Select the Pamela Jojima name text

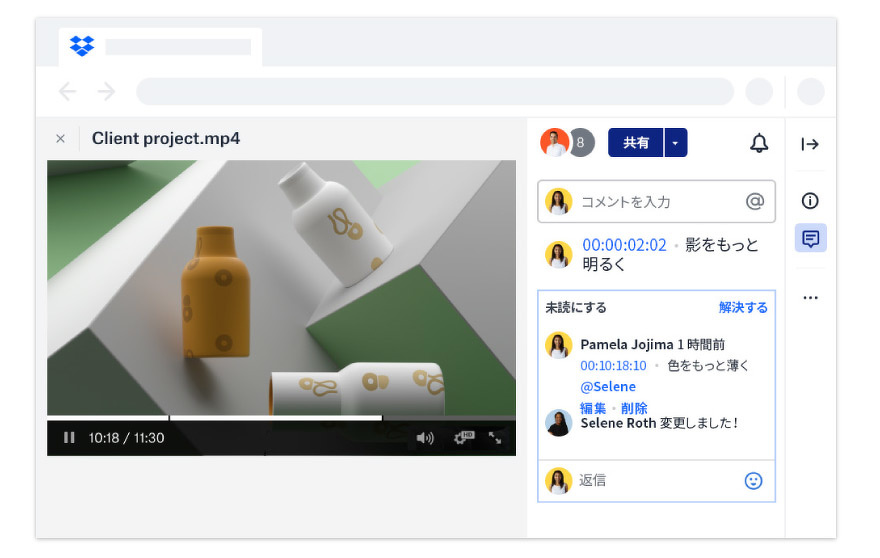tap(626, 344)
